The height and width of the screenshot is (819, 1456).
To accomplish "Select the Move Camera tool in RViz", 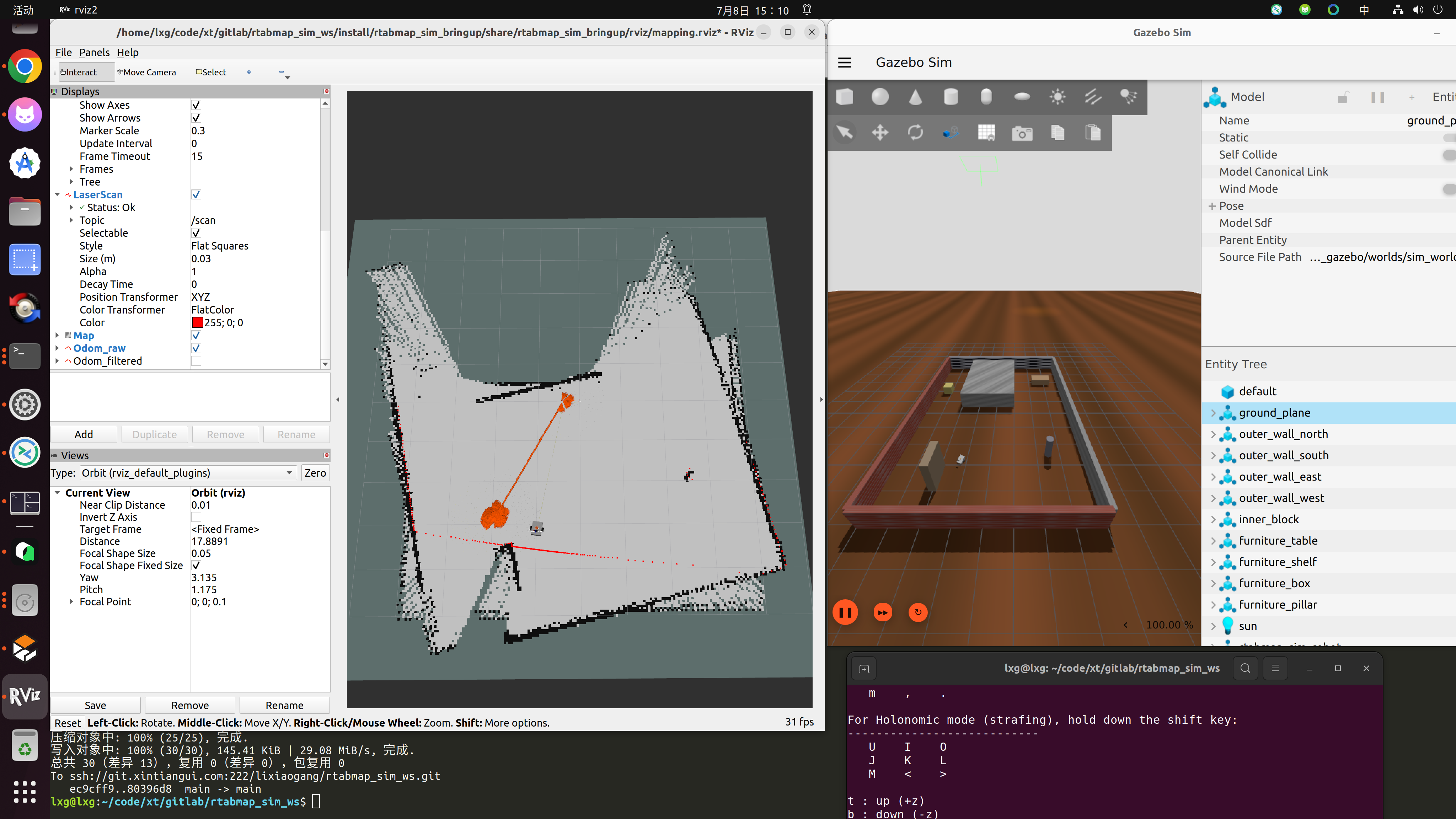I will [146, 73].
